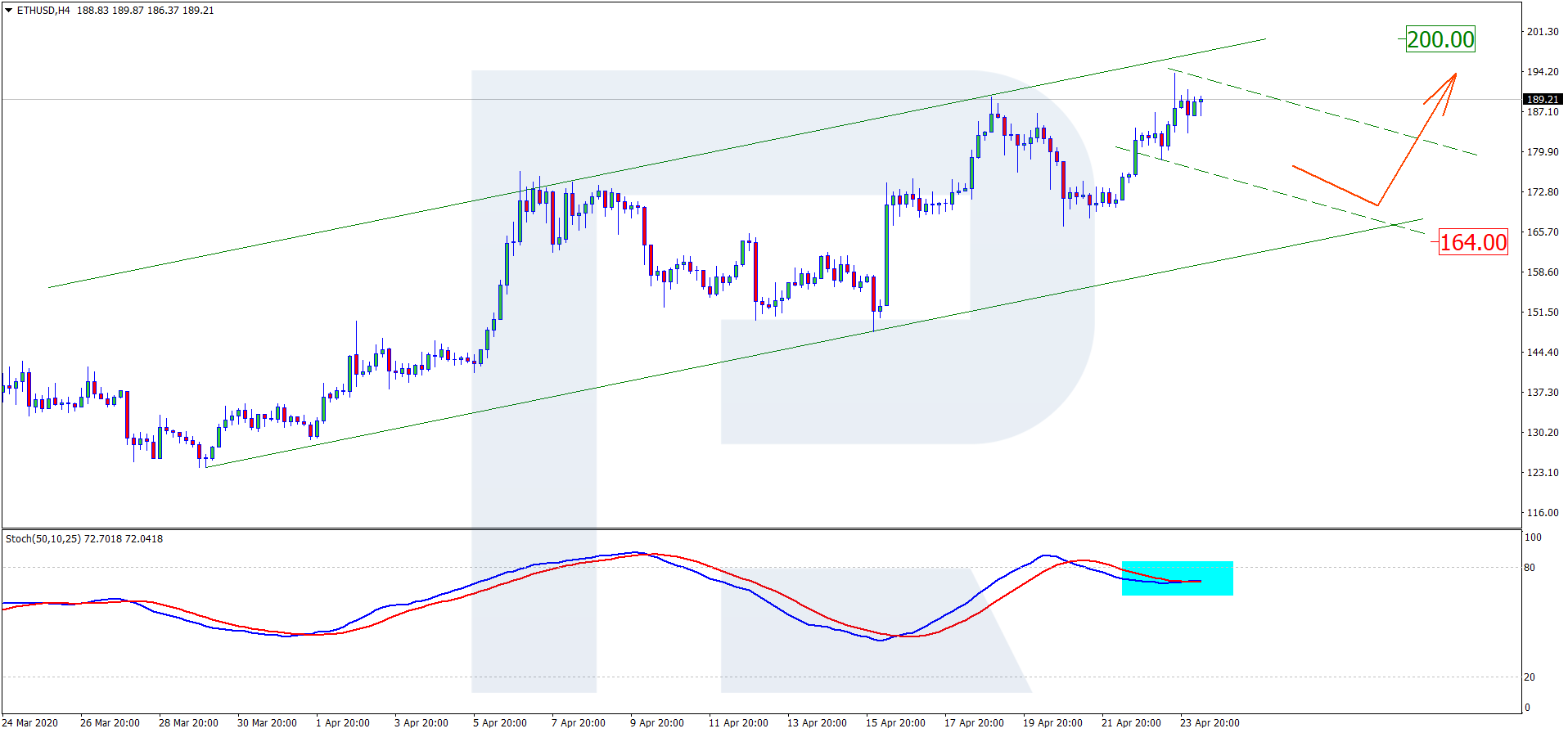Click the 13 Apr 20:00 date label
Viewport: 1568px width, 733px height.
(817, 723)
